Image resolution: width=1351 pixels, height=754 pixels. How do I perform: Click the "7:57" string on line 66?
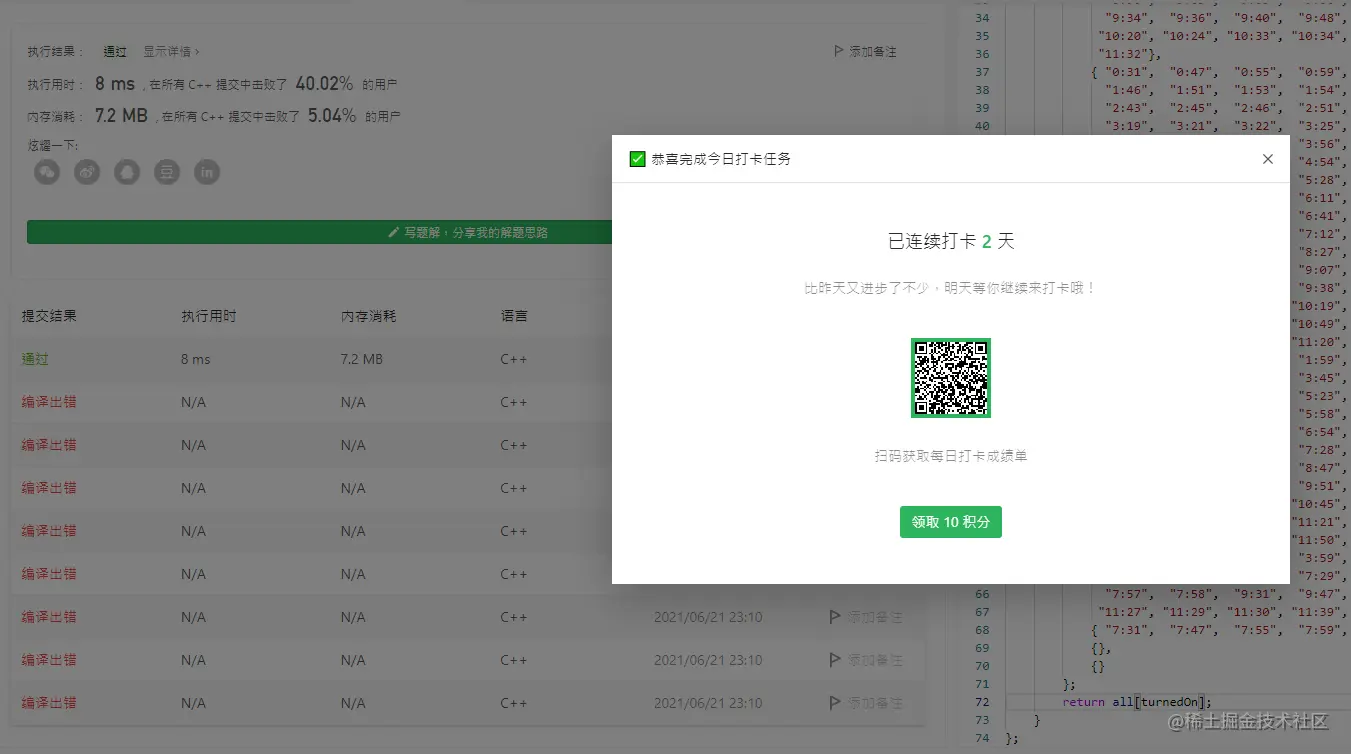[1127, 594]
